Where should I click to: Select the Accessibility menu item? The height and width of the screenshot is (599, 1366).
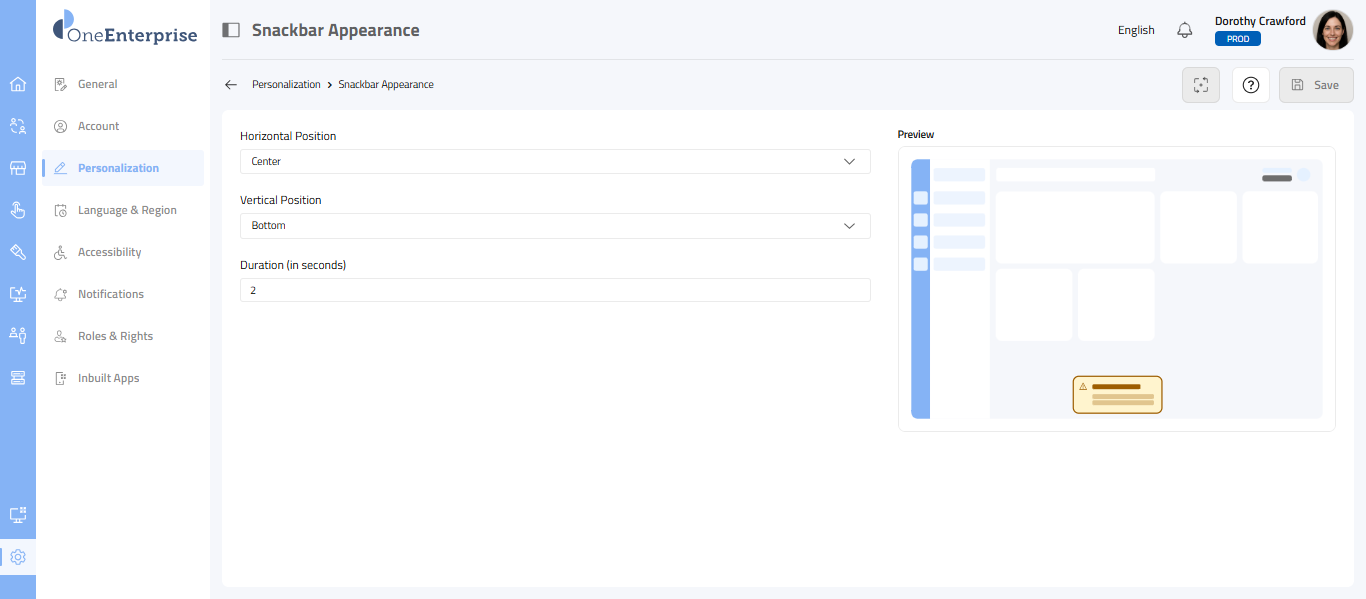click(109, 252)
